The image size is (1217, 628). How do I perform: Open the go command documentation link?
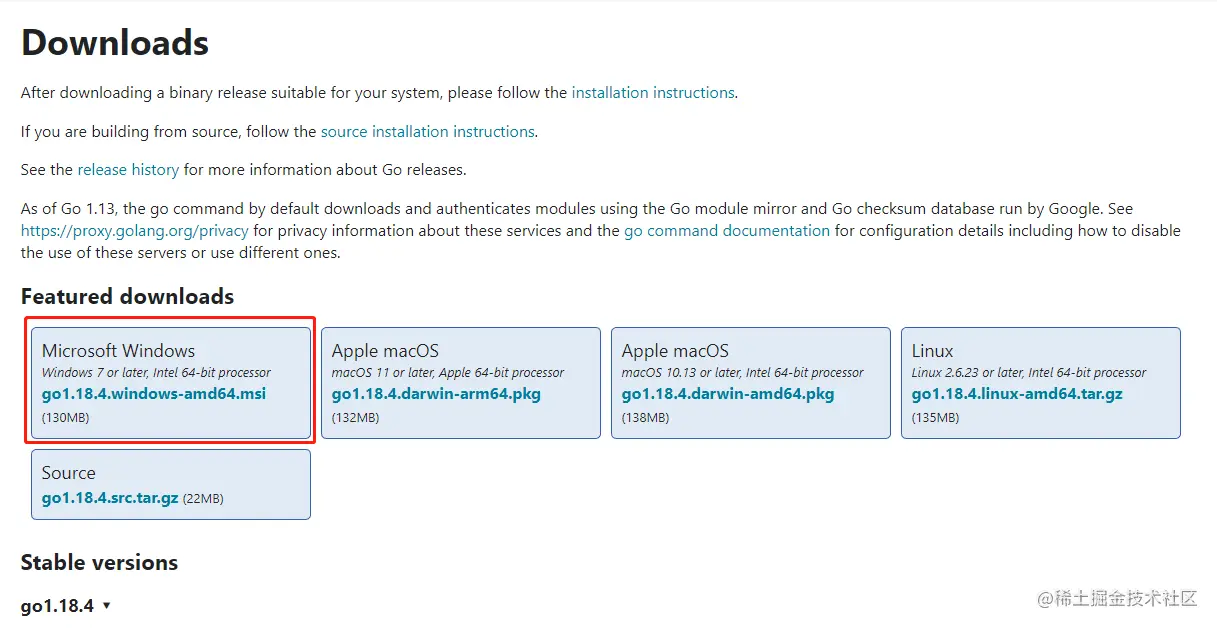pos(727,230)
